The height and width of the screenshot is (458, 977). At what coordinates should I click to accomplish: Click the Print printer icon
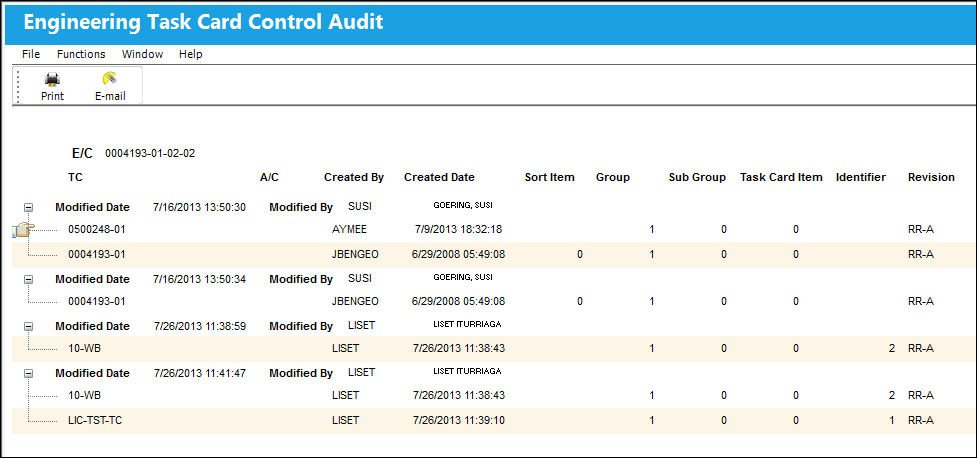point(52,79)
